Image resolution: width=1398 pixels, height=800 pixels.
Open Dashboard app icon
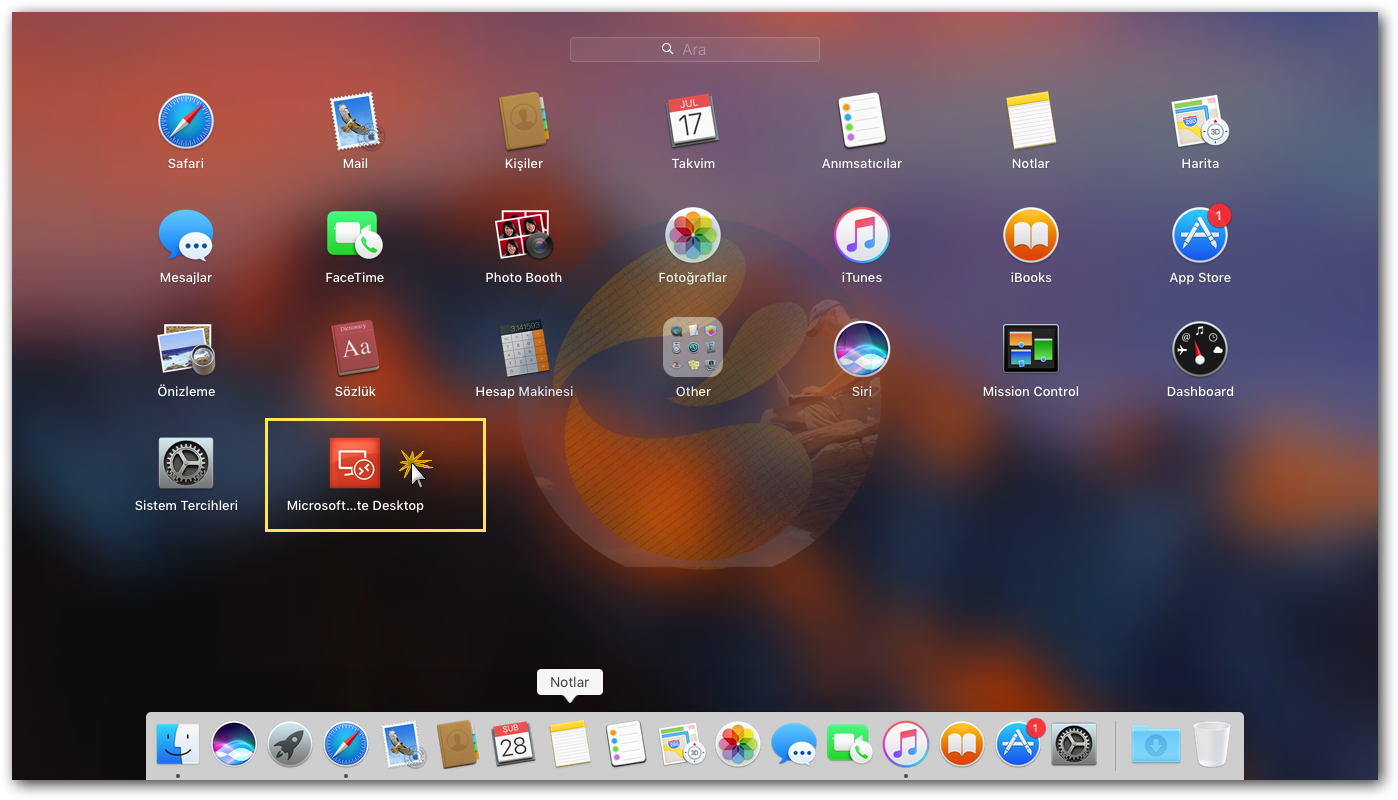coord(1200,350)
